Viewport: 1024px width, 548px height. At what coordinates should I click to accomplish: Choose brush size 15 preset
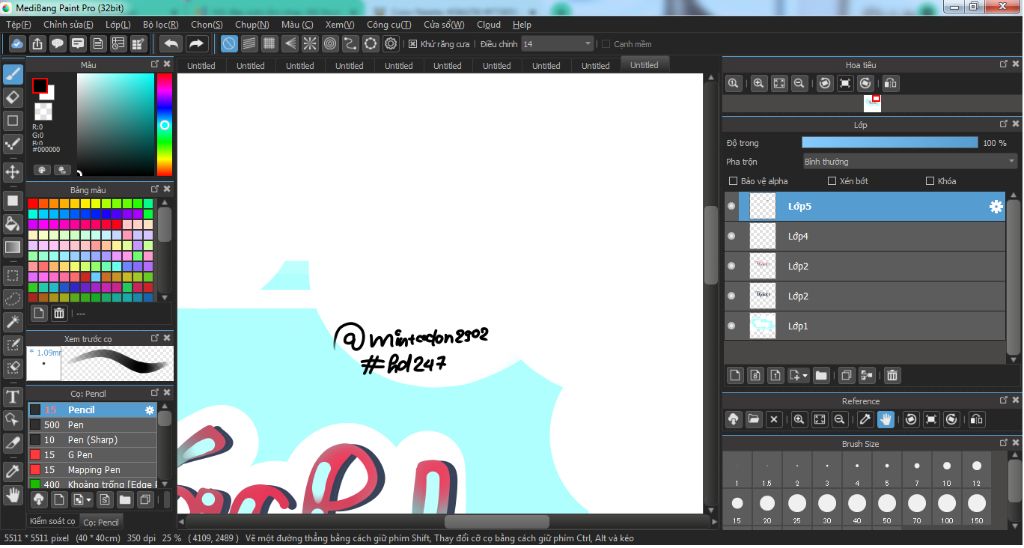click(737, 508)
